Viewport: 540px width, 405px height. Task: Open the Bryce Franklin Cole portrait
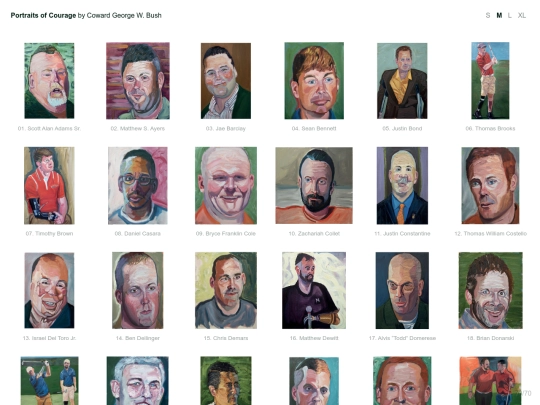226,186
